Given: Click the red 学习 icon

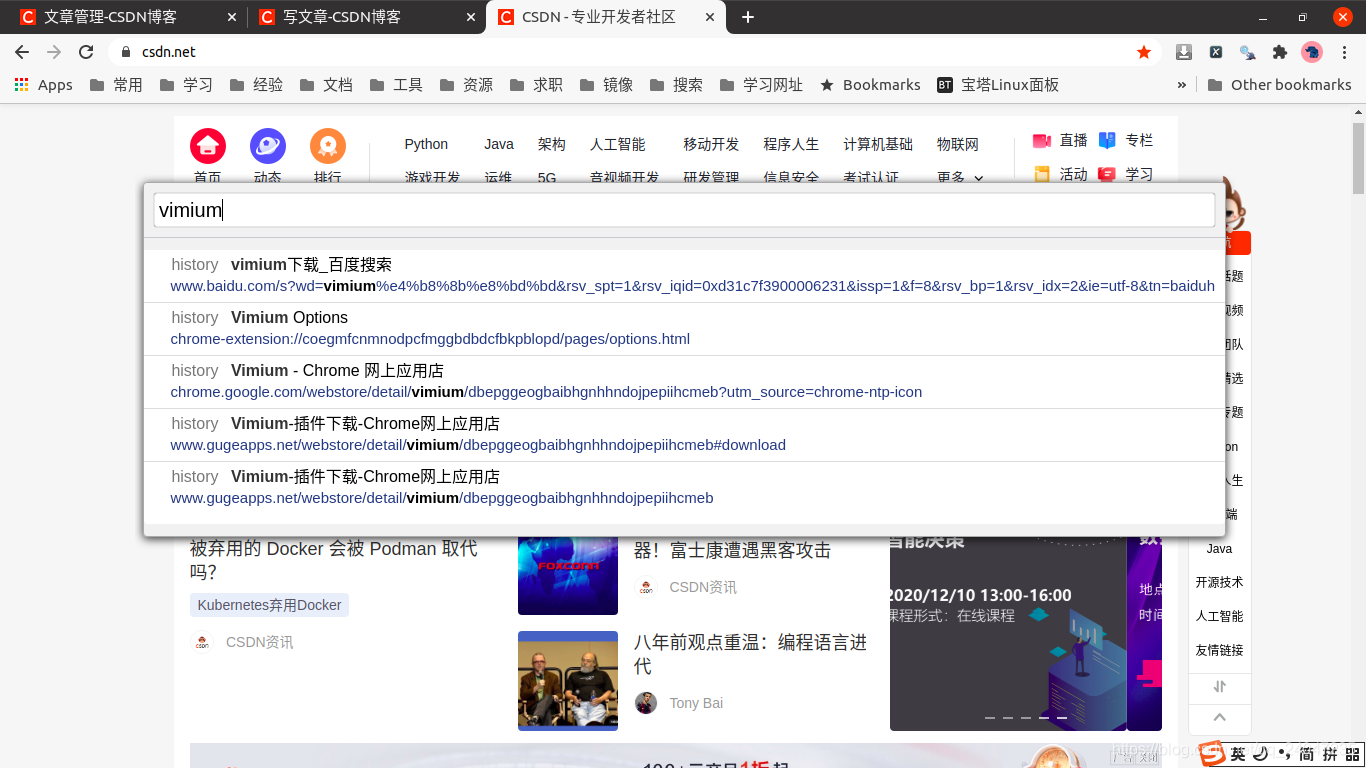Looking at the screenshot, I should 1105,174.
